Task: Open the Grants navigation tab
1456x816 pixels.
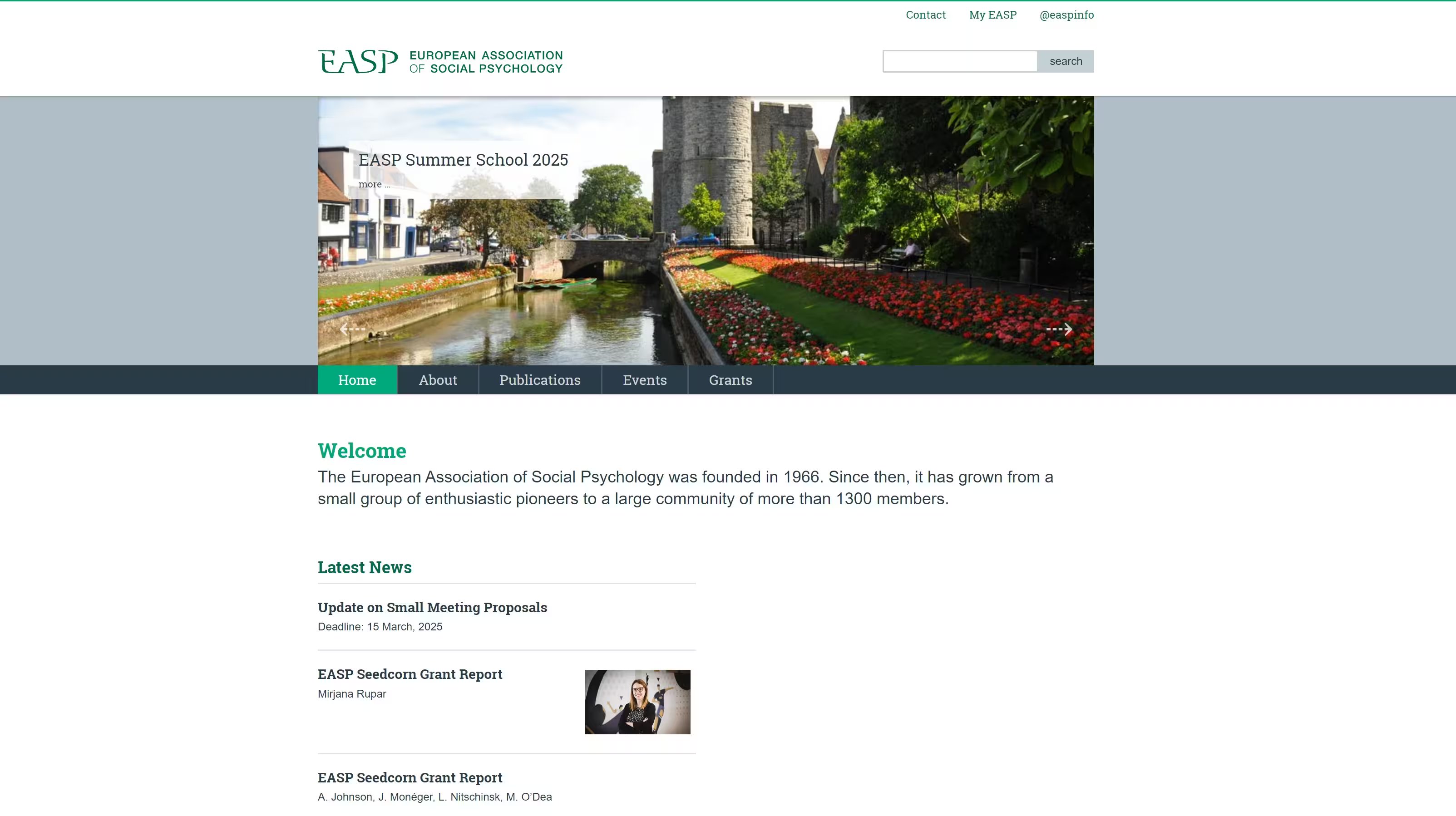Action: pyautogui.click(x=730, y=380)
